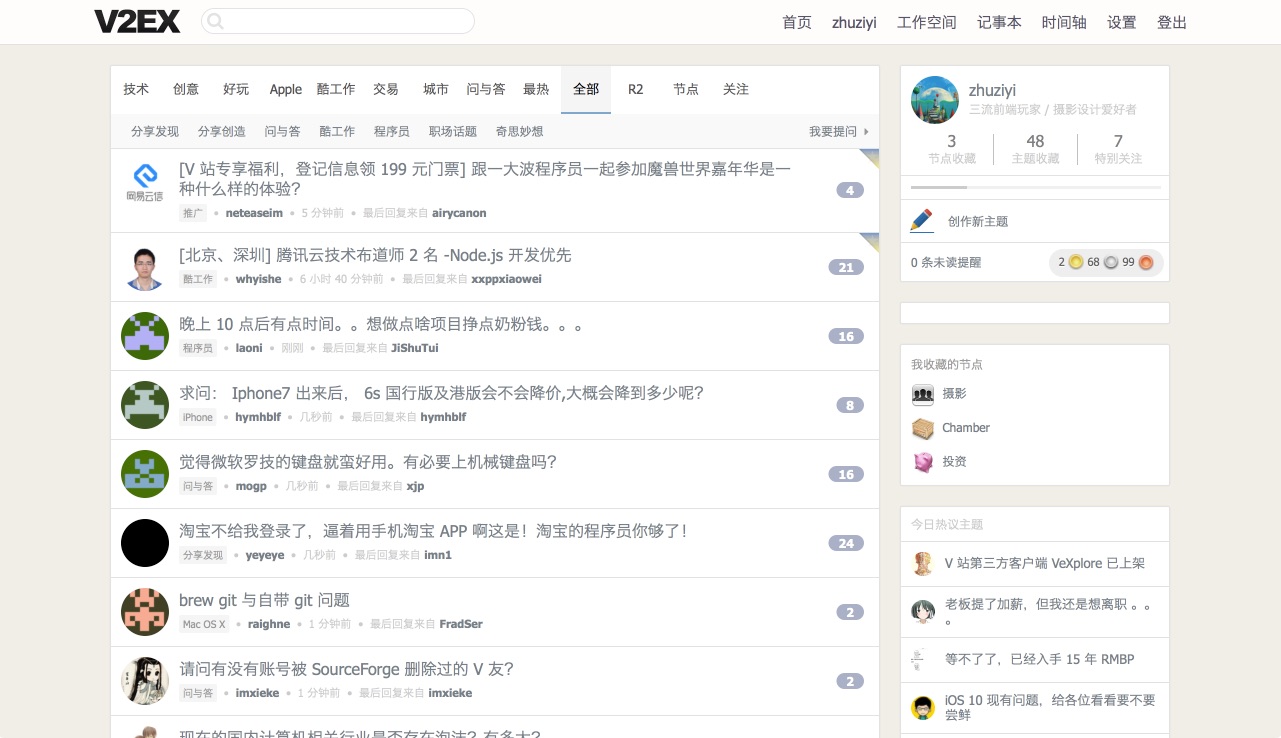Image resolution: width=1281 pixels, height=738 pixels.
Task: Open 记事本 in top navigation
Action: 999,22
